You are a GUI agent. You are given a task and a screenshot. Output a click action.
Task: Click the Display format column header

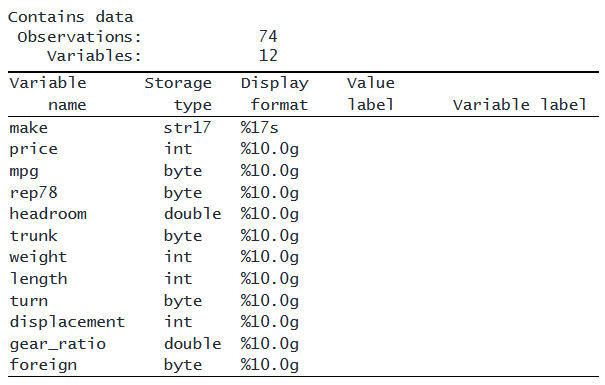(275, 94)
